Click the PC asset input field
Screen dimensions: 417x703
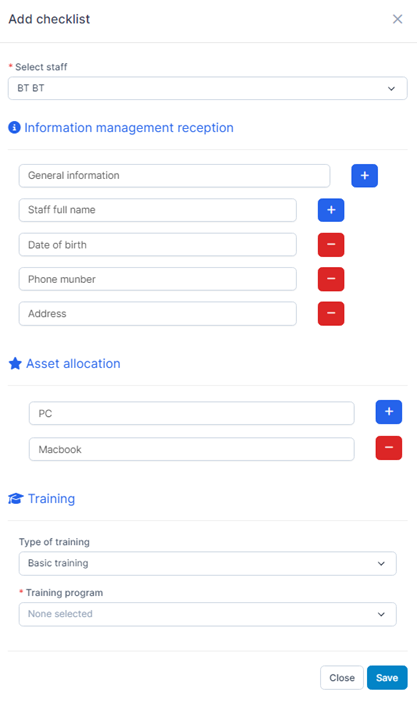point(191,413)
